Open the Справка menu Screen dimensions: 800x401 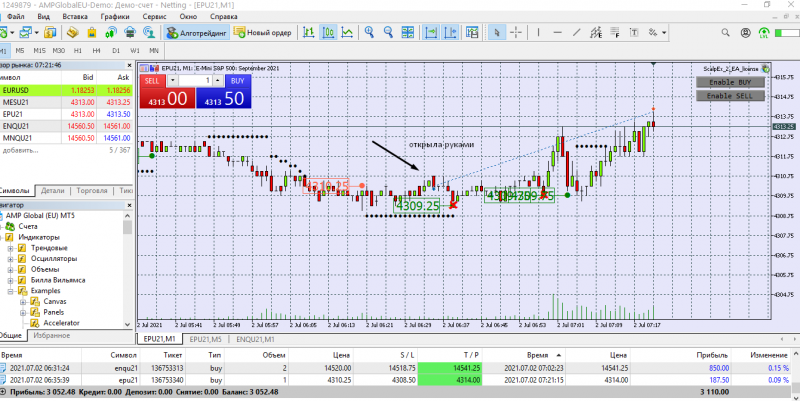click(x=223, y=16)
